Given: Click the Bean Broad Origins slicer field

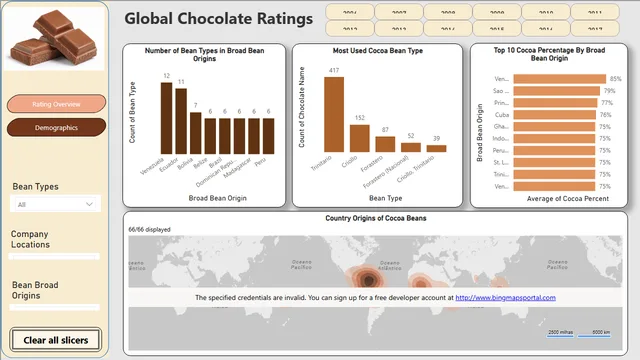Looking at the screenshot, I should point(54,307).
